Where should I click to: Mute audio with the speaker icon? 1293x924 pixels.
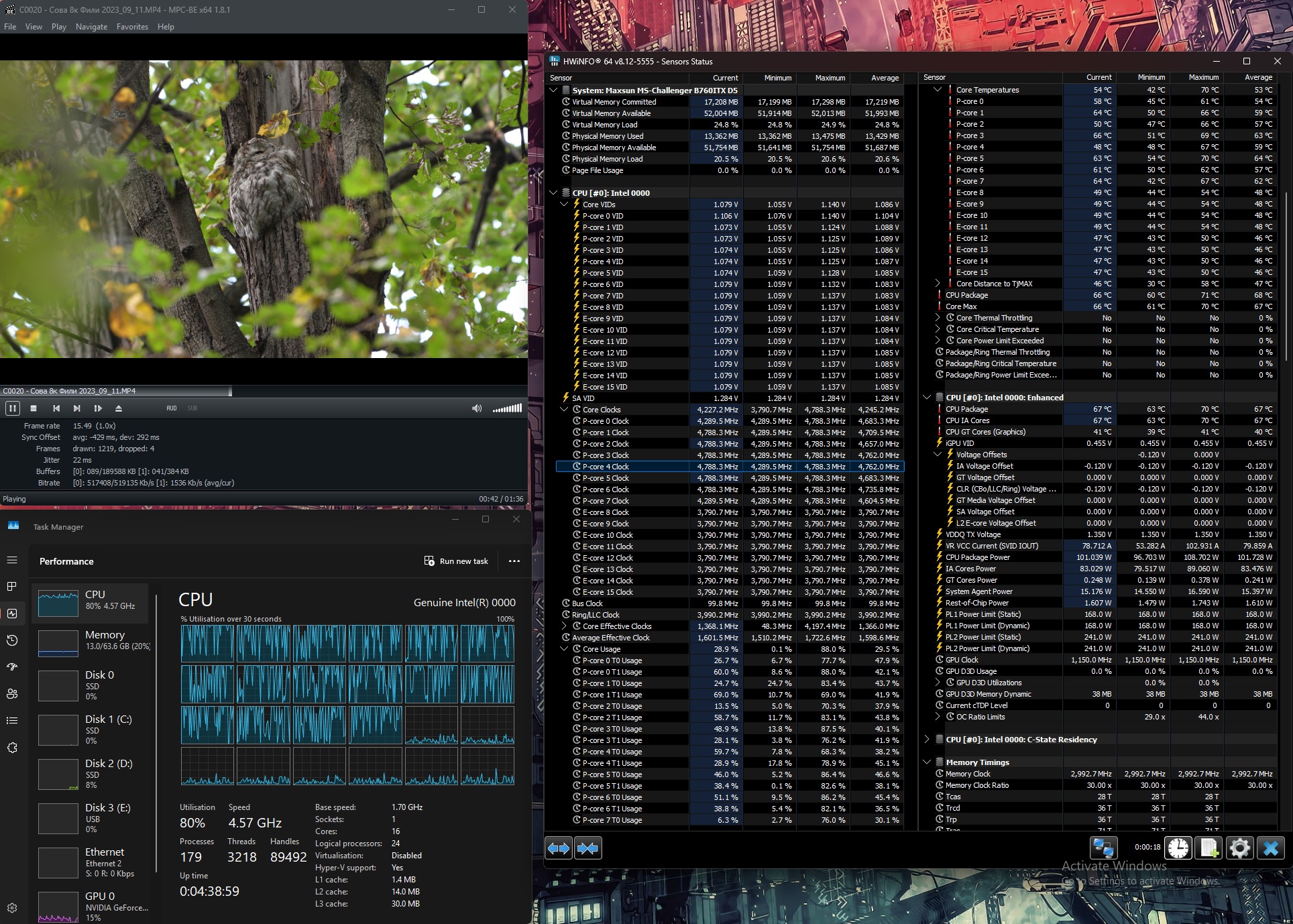click(477, 408)
